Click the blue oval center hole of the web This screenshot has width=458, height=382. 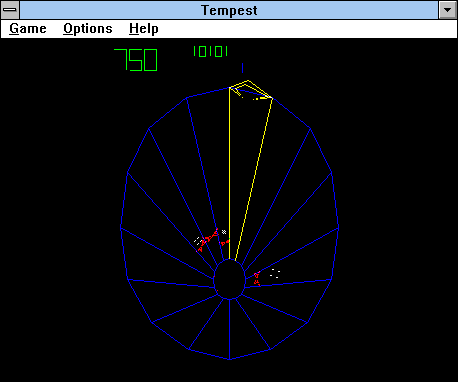tap(229, 279)
